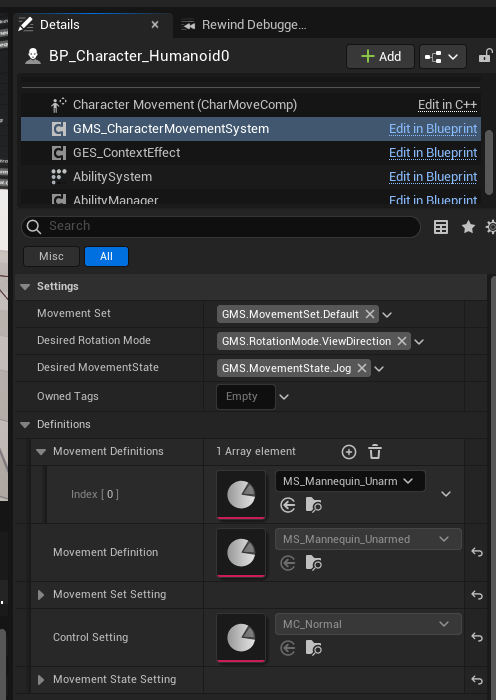Remove GMS.RotationMode.ViewDirection tag
496x700 pixels.
click(x=402, y=341)
